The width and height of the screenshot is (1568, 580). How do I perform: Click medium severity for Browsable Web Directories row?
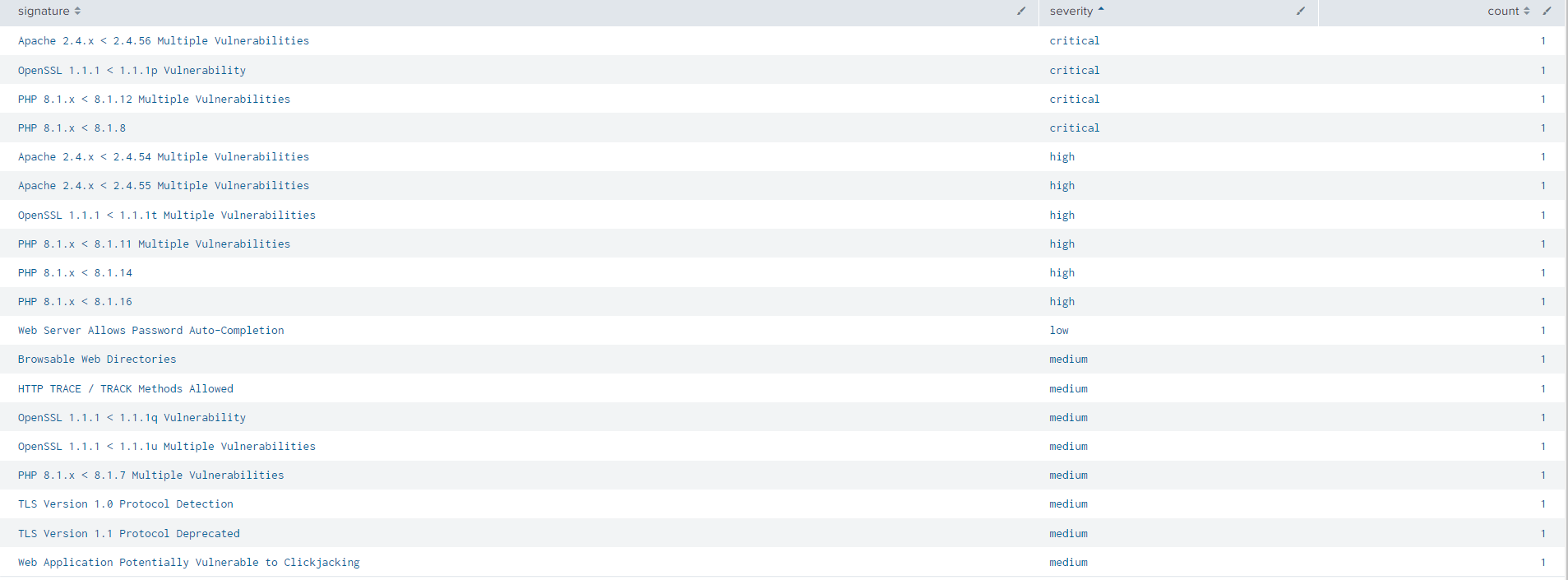point(1069,359)
